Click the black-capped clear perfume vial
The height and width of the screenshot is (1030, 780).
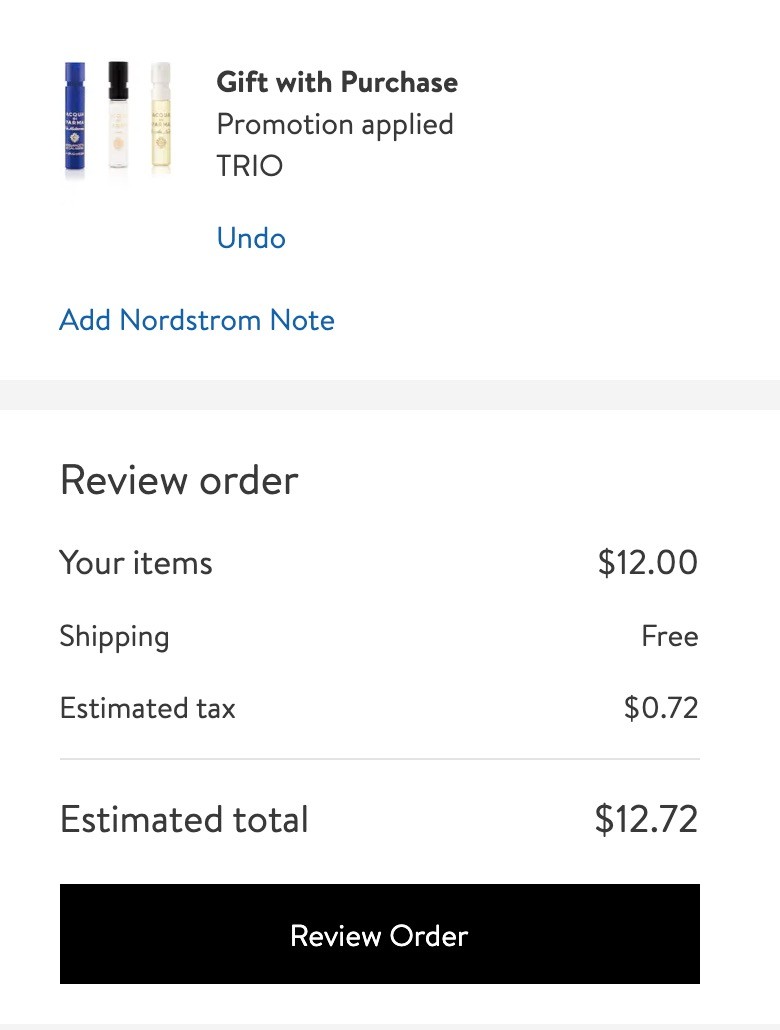click(118, 116)
